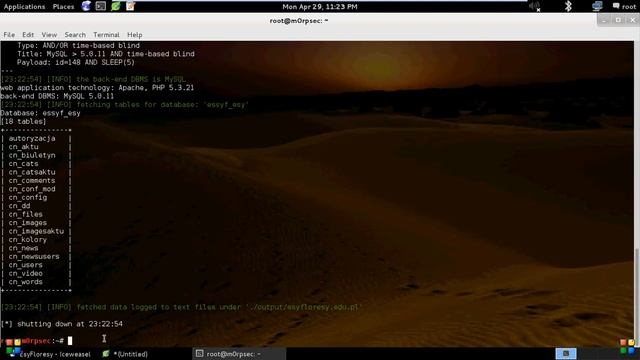The height and width of the screenshot is (360, 640).
Task: Click 'web application technology: Apache, PHP 5.3.21' line
Action: (97, 88)
